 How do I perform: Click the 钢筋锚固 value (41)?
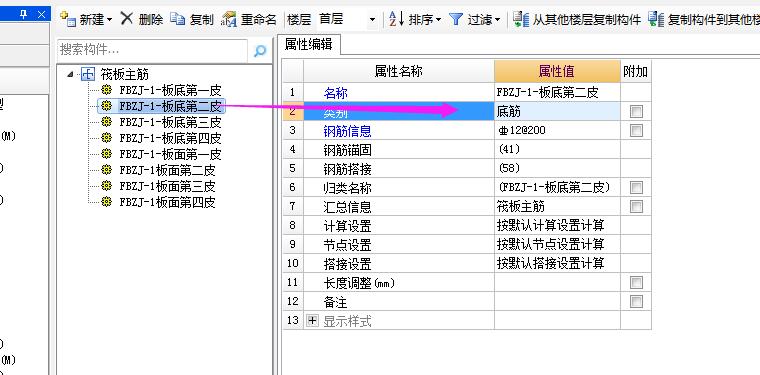coord(557,149)
